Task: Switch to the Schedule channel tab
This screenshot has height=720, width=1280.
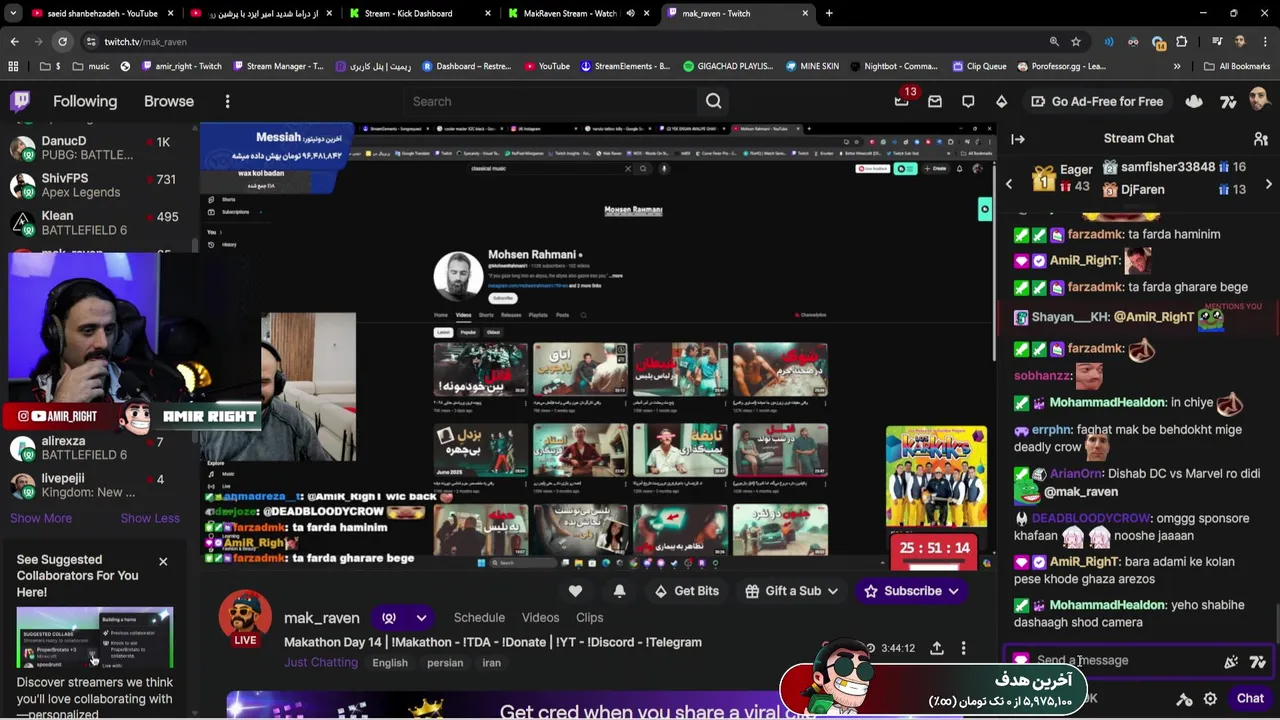Action: point(479,618)
